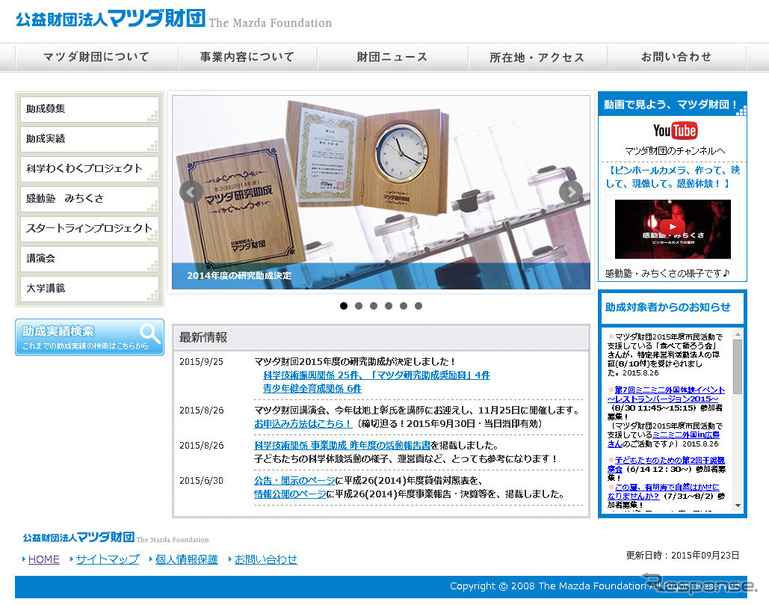Open 子どもたちのための第2回手話親 link
The height and width of the screenshot is (605, 769).
(x=666, y=464)
